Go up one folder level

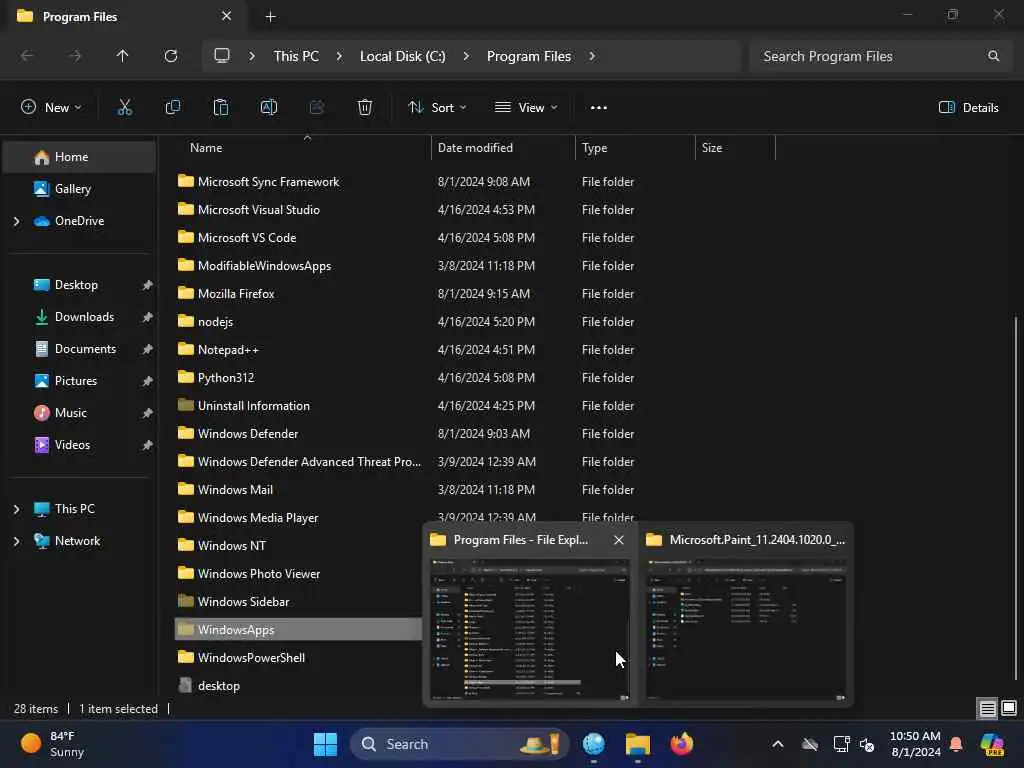pos(122,56)
